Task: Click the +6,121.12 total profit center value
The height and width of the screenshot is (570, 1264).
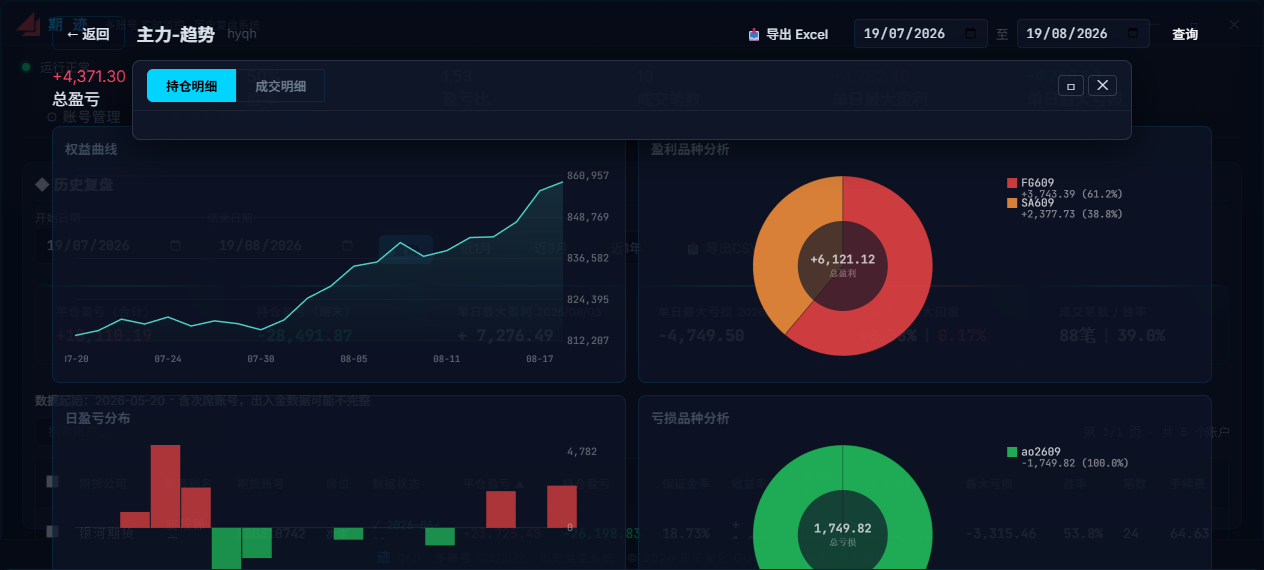Action: [x=843, y=259]
